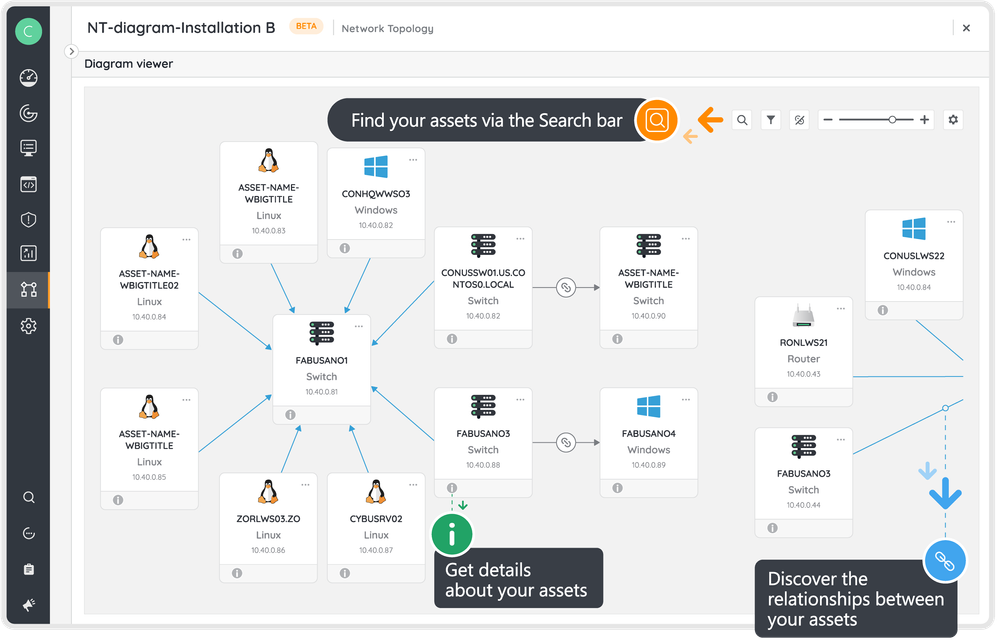The width and height of the screenshot is (999, 641).
Task: Click the Network Topology breadcrumb label
Action: [387, 29]
